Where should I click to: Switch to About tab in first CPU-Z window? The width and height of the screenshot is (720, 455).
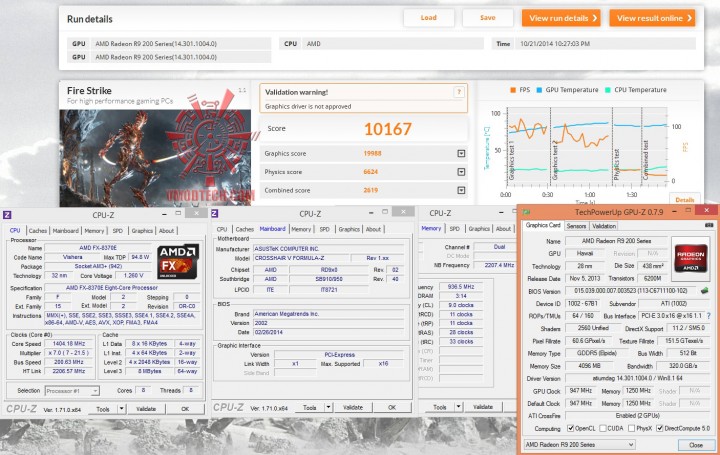coord(166,230)
